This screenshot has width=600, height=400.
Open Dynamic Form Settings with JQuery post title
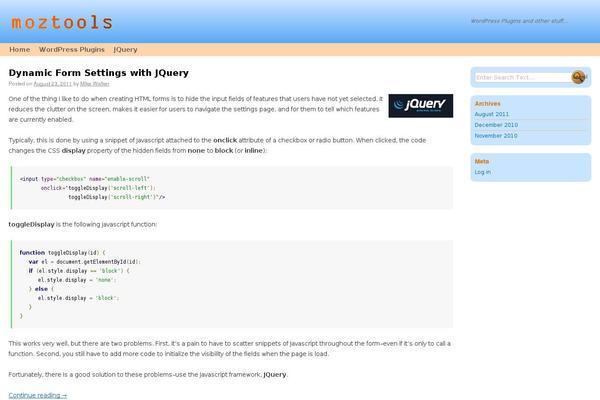[99, 73]
